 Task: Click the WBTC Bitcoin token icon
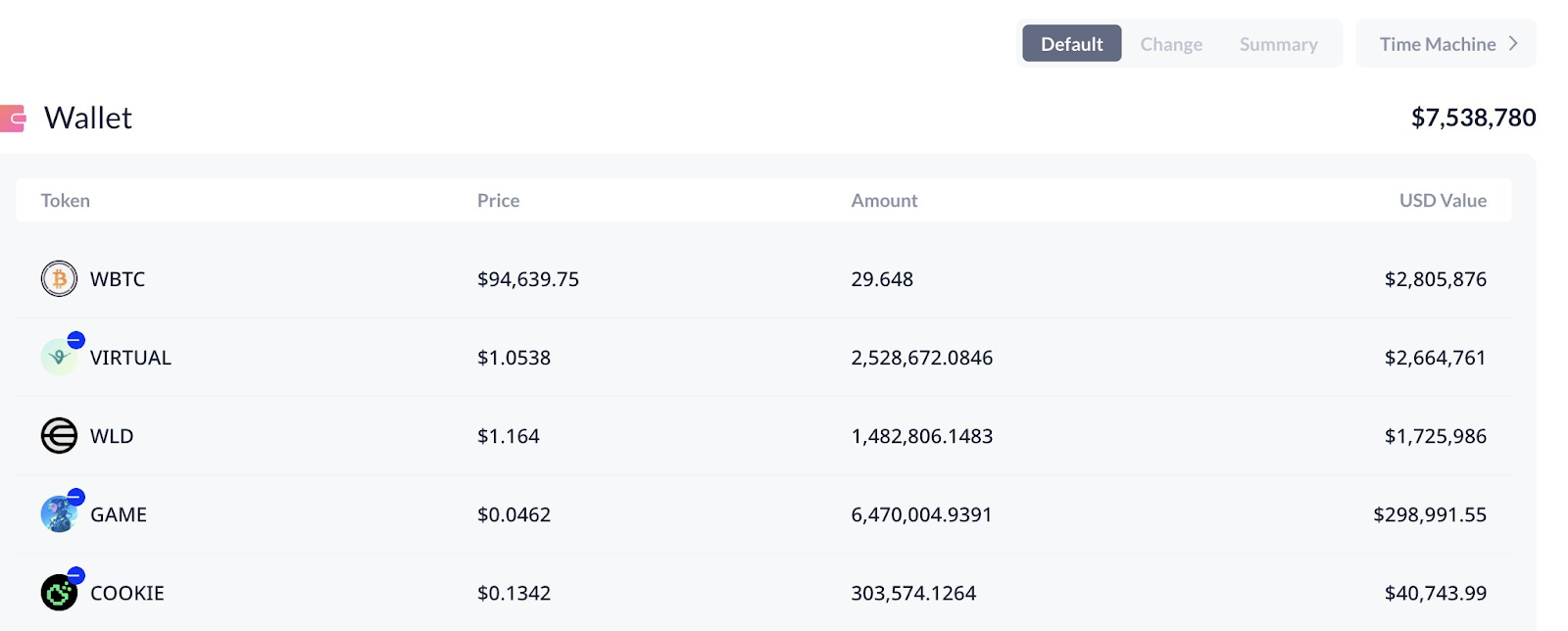[x=59, y=279]
